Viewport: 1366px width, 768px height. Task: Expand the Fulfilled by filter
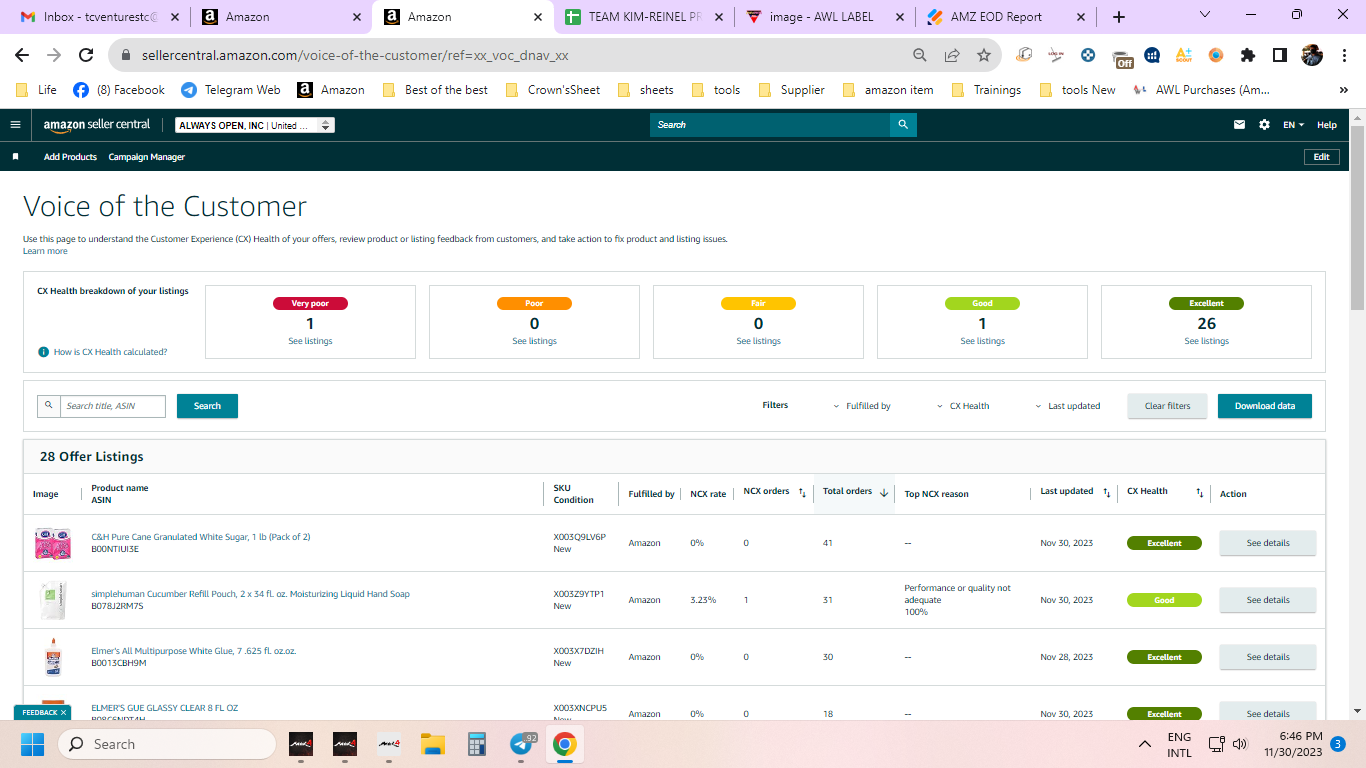[862, 406]
